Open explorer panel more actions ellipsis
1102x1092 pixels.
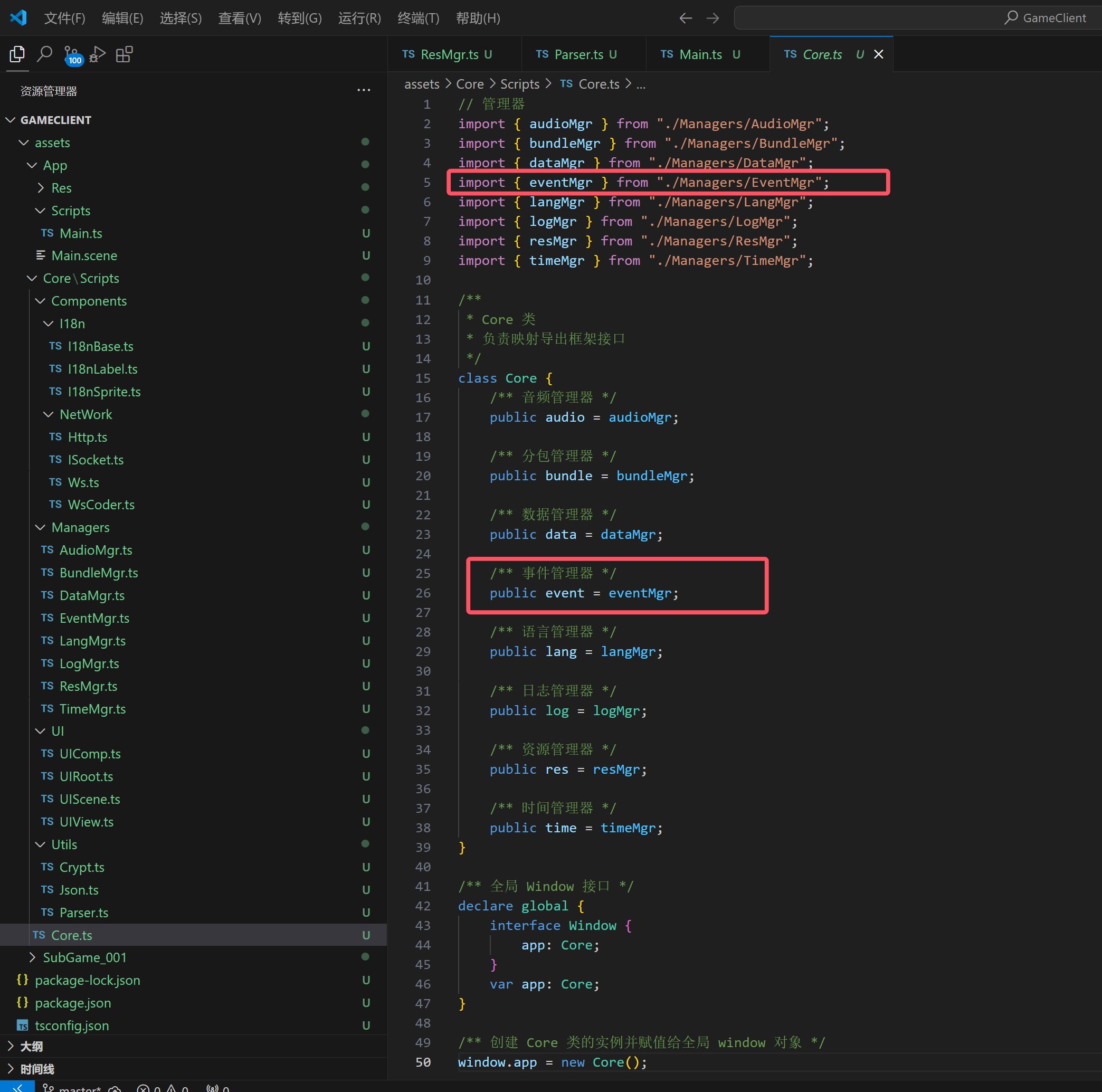point(363,90)
